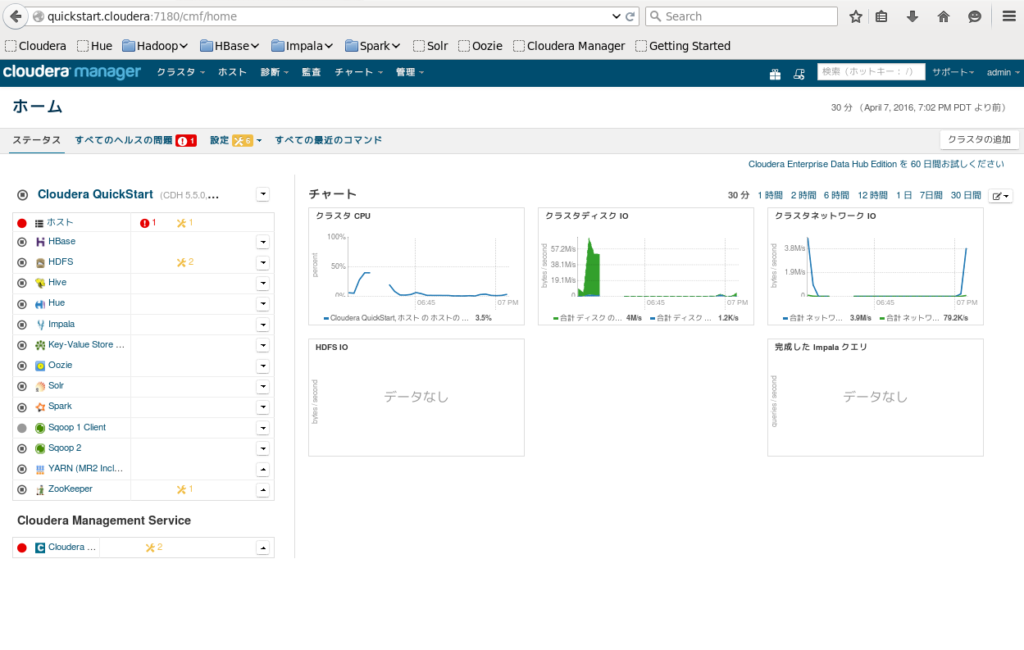This screenshot has height=650, width=1024.
Task: Open the Enterprise Data Hub trial link
Action: pos(876,164)
